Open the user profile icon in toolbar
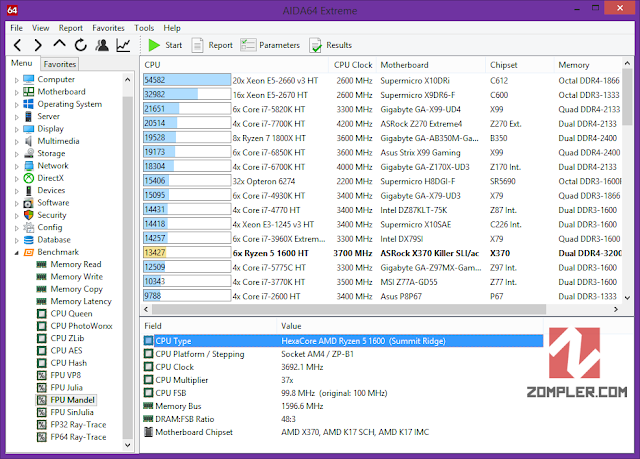Image resolution: width=640 pixels, height=459 pixels. (x=102, y=45)
